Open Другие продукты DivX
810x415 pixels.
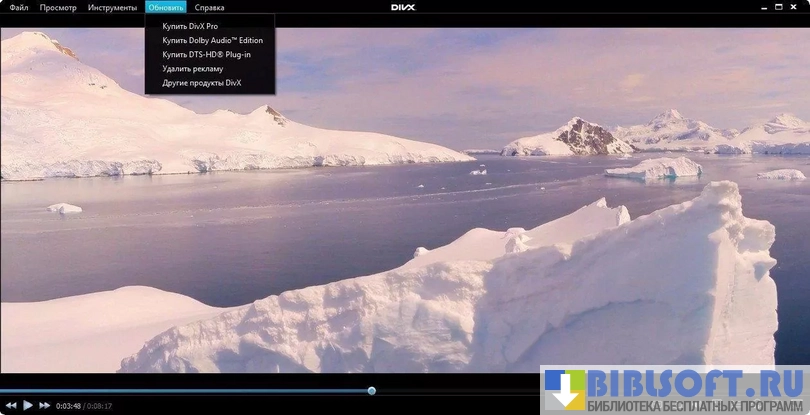coord(201,82)
